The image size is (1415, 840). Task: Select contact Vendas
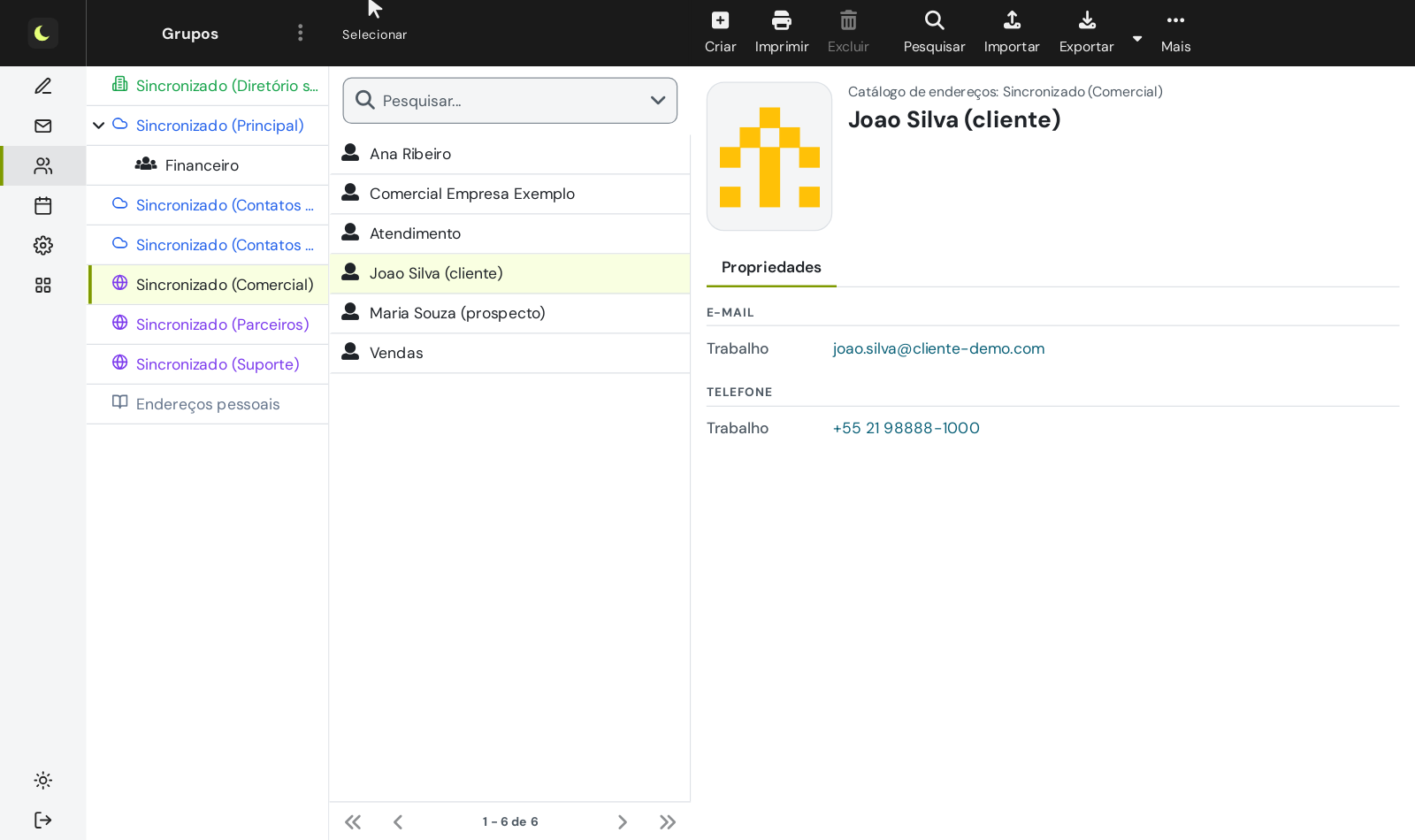pos(510,353)
